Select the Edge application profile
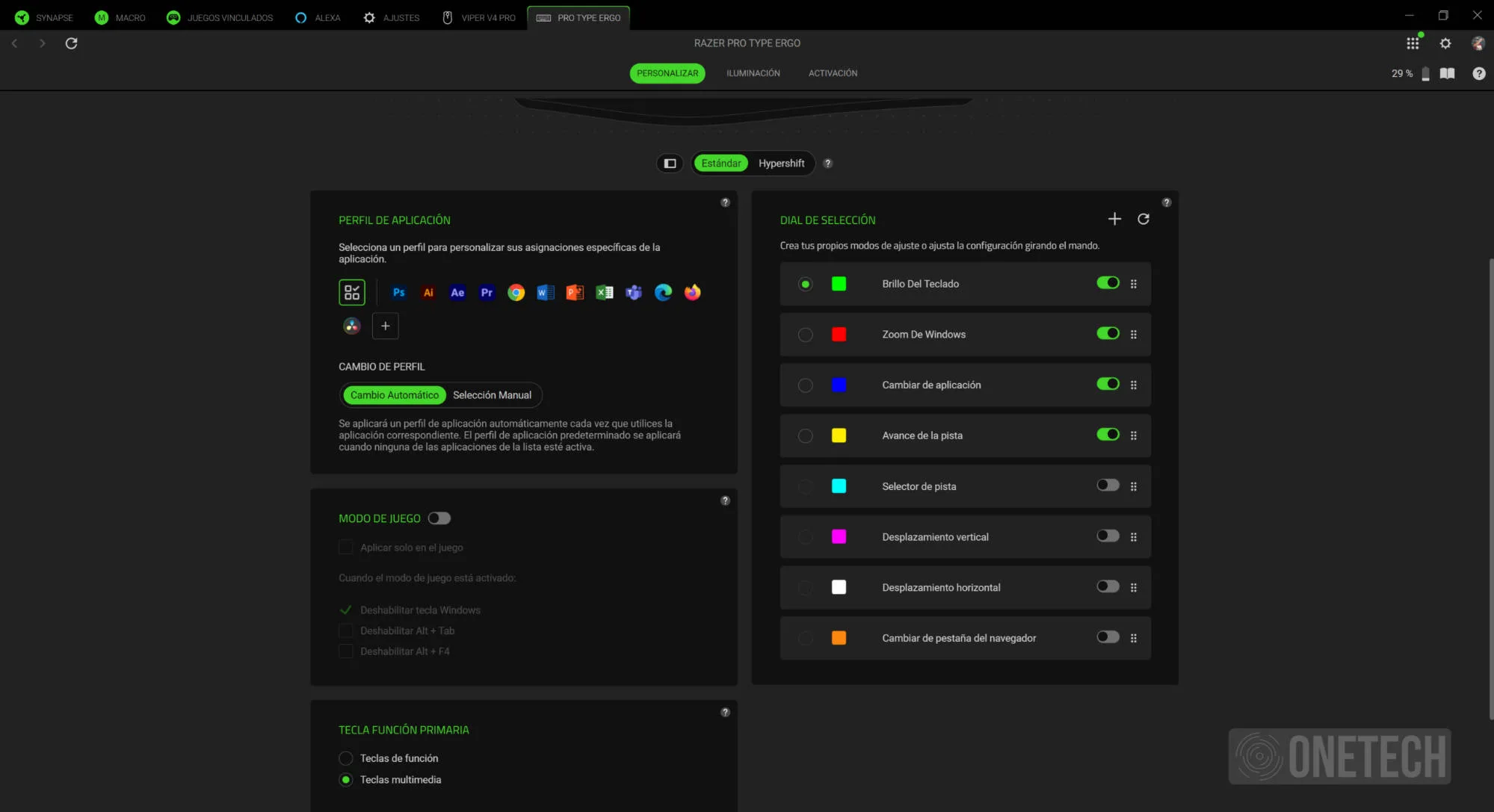This screenshot has width=1494, height=812. coord(663,293)
